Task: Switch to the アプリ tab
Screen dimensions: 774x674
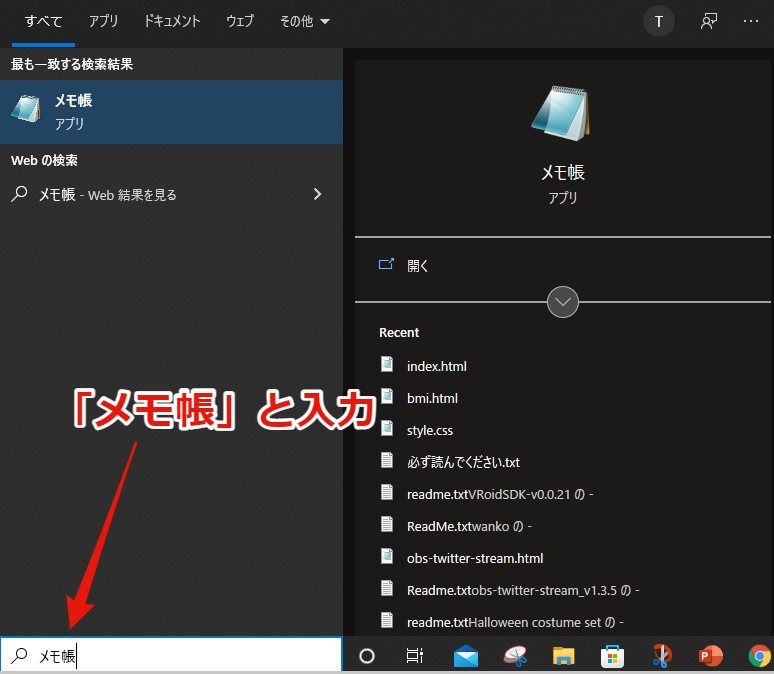Action: (x=103, y=21)
